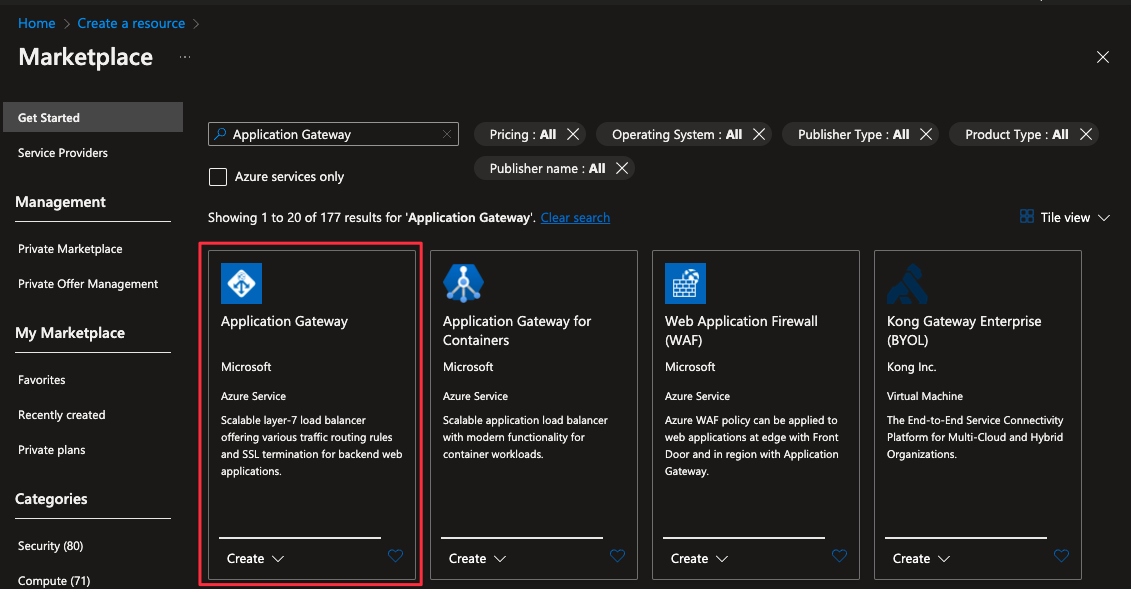The width and height of the screenshot is (1131, 589).
Task: Click the Clear search link
Action: pos(575,217)
